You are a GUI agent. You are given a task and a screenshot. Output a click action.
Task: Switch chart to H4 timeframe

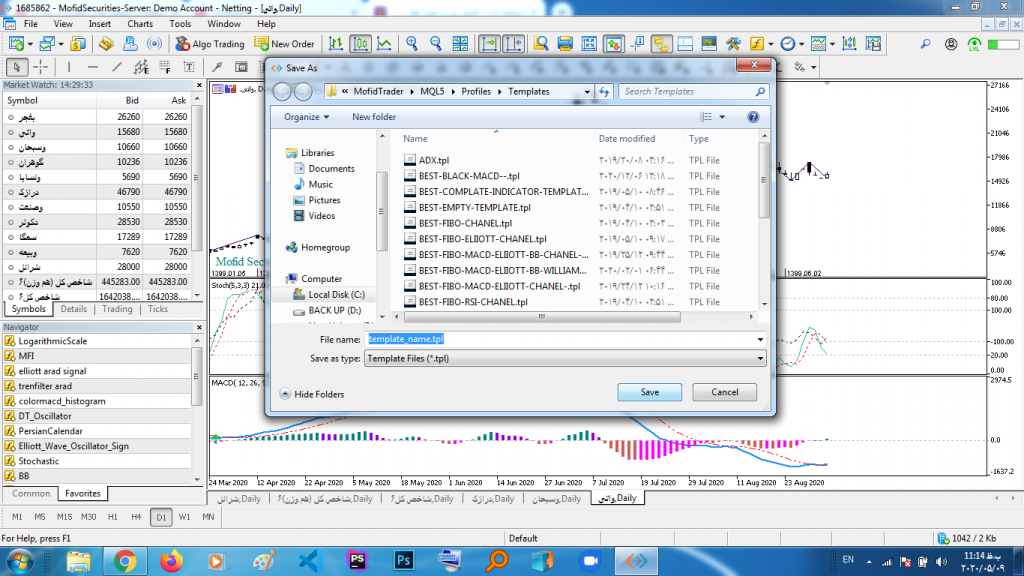[135, 517]
